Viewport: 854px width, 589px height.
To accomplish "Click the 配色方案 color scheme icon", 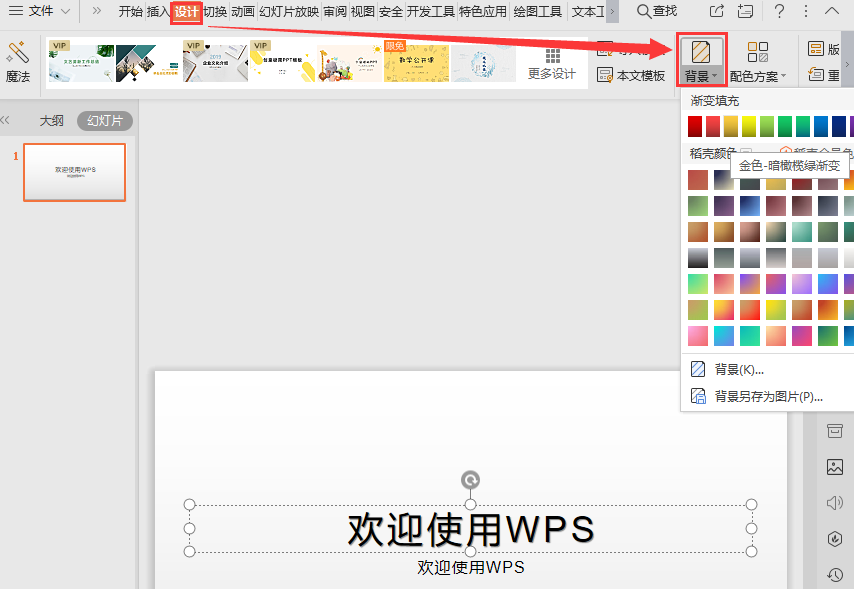I will [x=758, y=52].
